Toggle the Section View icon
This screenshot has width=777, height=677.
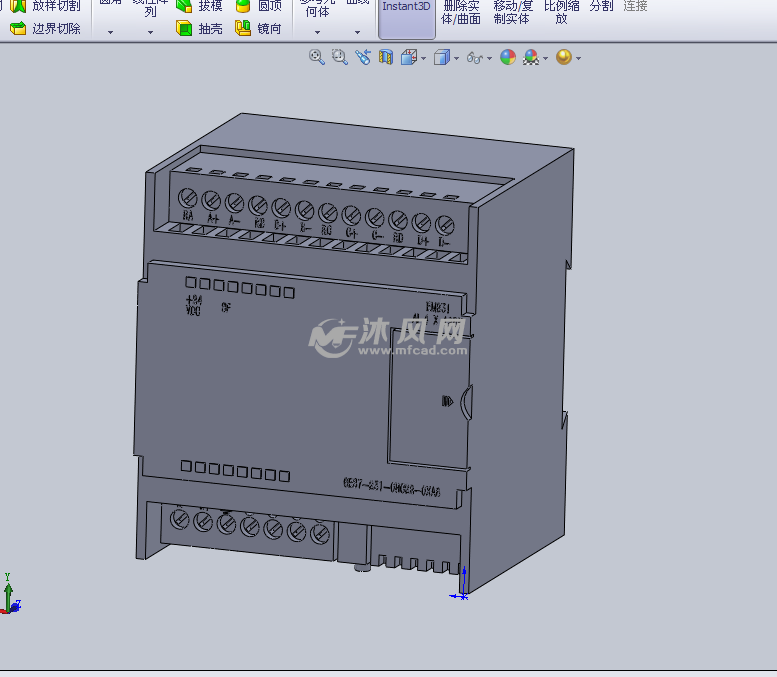pos(385,58)
